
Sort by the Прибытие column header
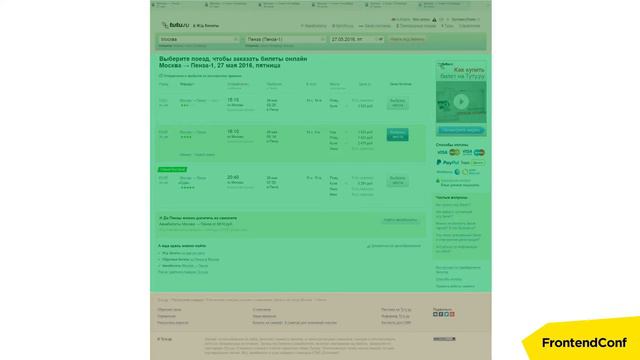[274, 84]
